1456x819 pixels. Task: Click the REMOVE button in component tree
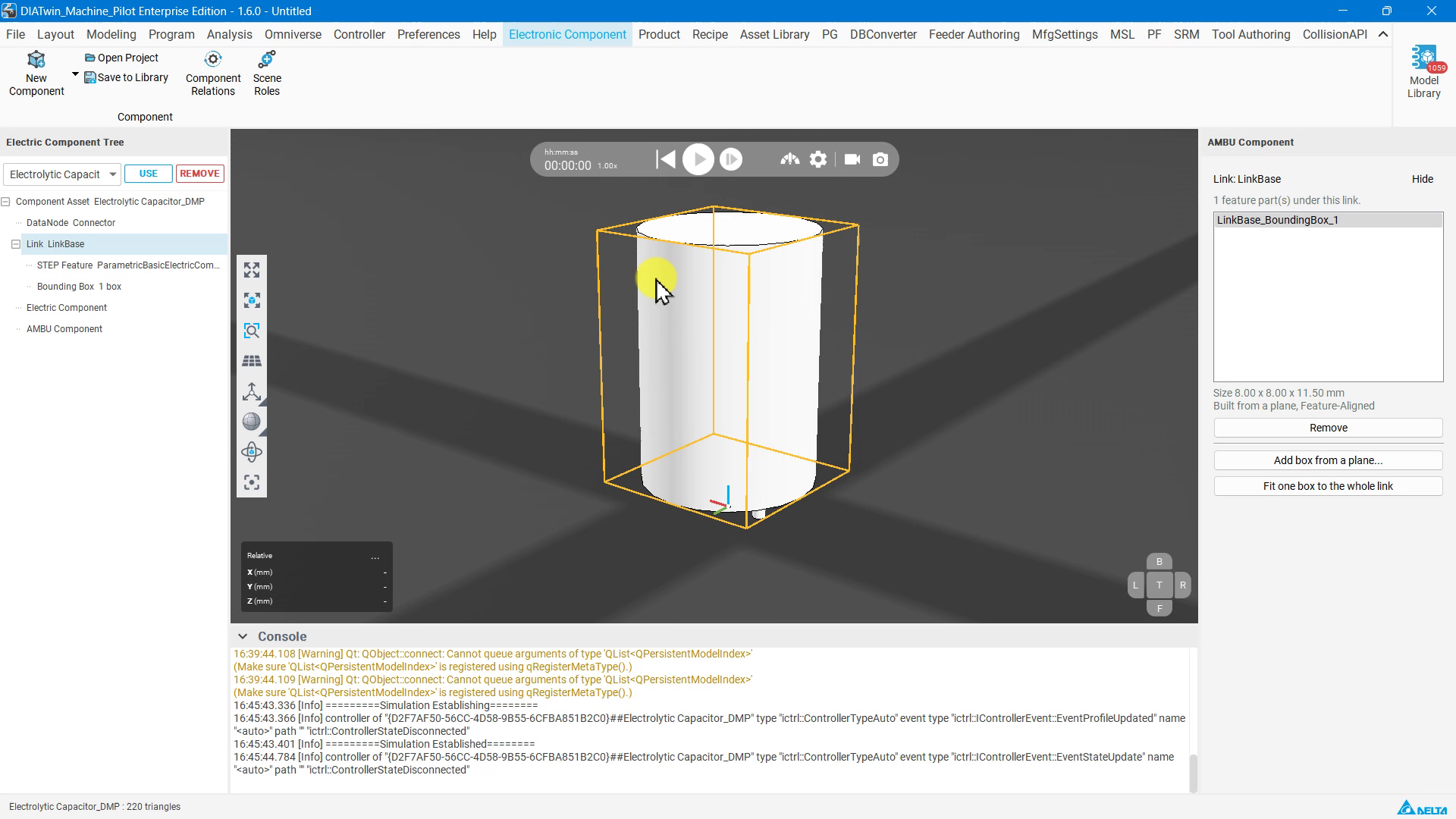(x=200, y=174)
